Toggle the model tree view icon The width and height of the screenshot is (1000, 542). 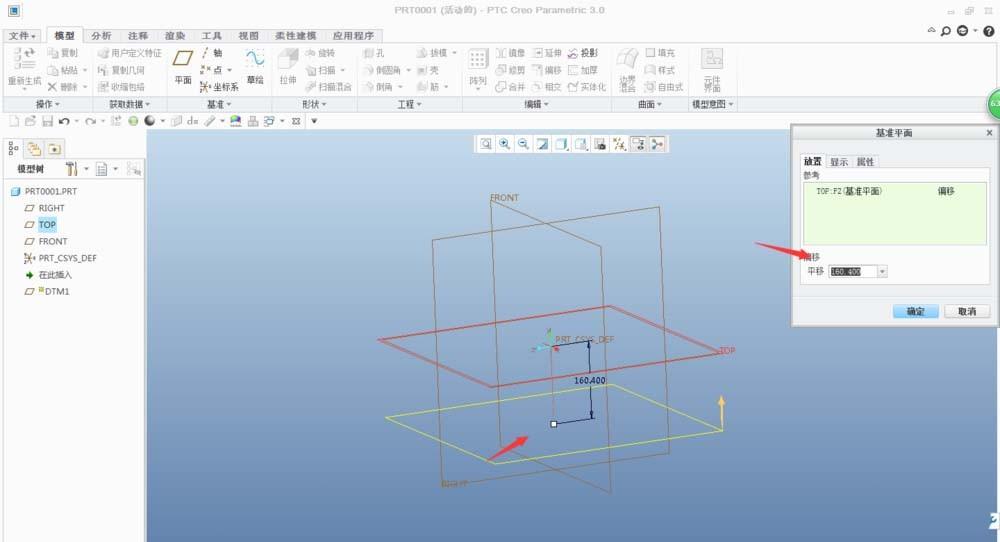pyautogui.click(x=13, y=149)
